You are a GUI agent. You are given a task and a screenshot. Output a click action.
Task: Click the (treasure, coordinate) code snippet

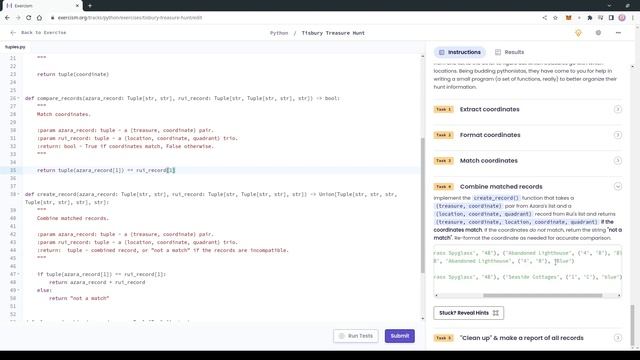click(x=468, y=206)
